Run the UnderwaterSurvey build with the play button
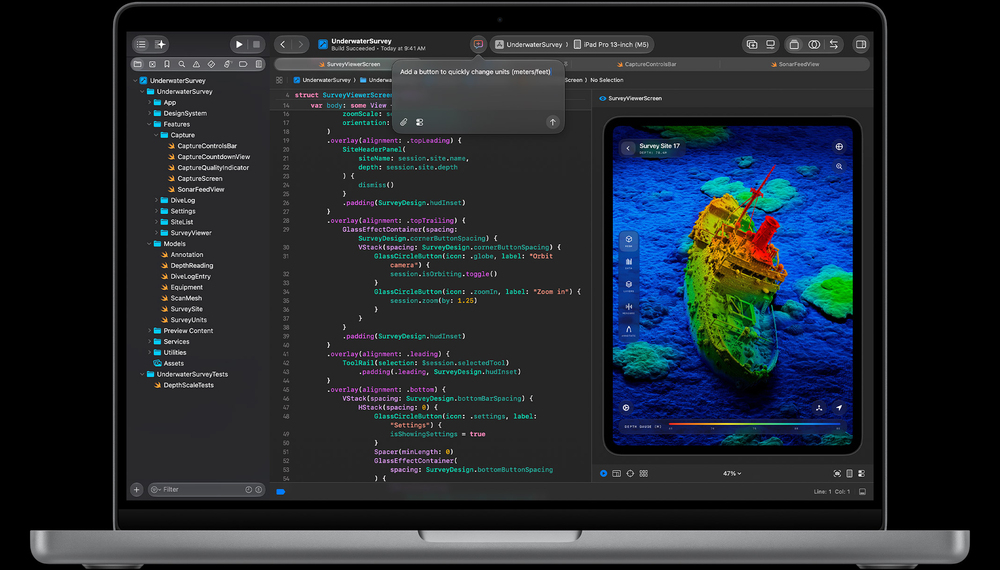The width and height of the screenshot is (1000, 570). (239, 45)
